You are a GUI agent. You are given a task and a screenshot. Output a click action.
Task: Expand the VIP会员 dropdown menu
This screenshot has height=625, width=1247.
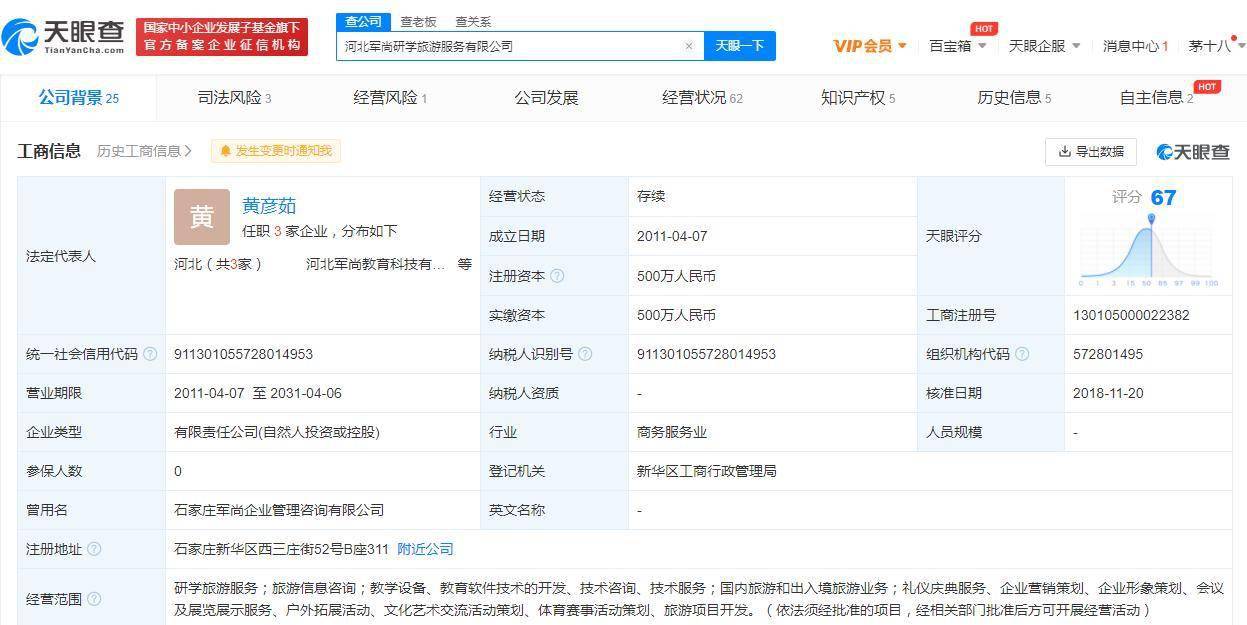(x=870, y=46)
